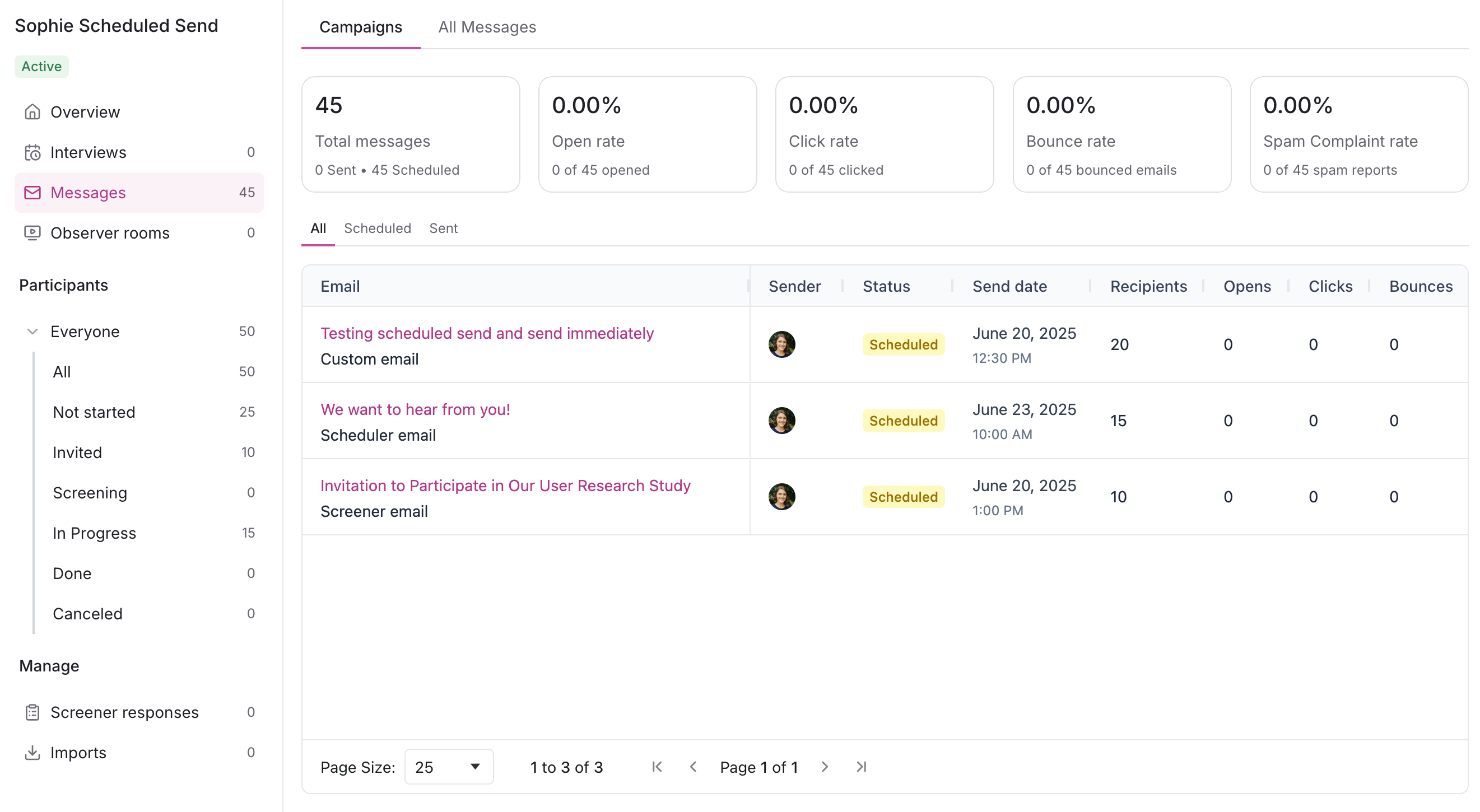Open Interviews via its calendar icon
This screenshot has width=1480, height=812.
point(32,152)
